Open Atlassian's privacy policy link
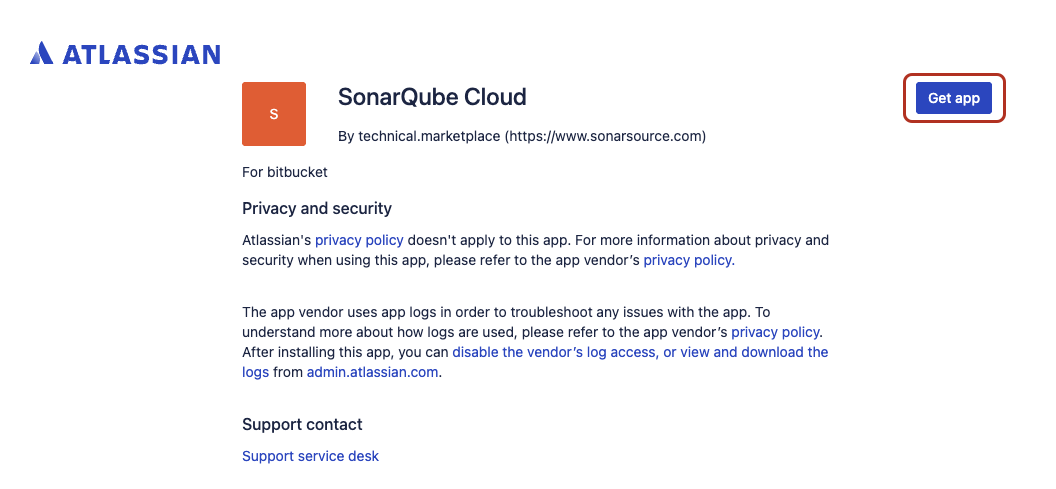The image size is (1056, 489). (360, 240)
